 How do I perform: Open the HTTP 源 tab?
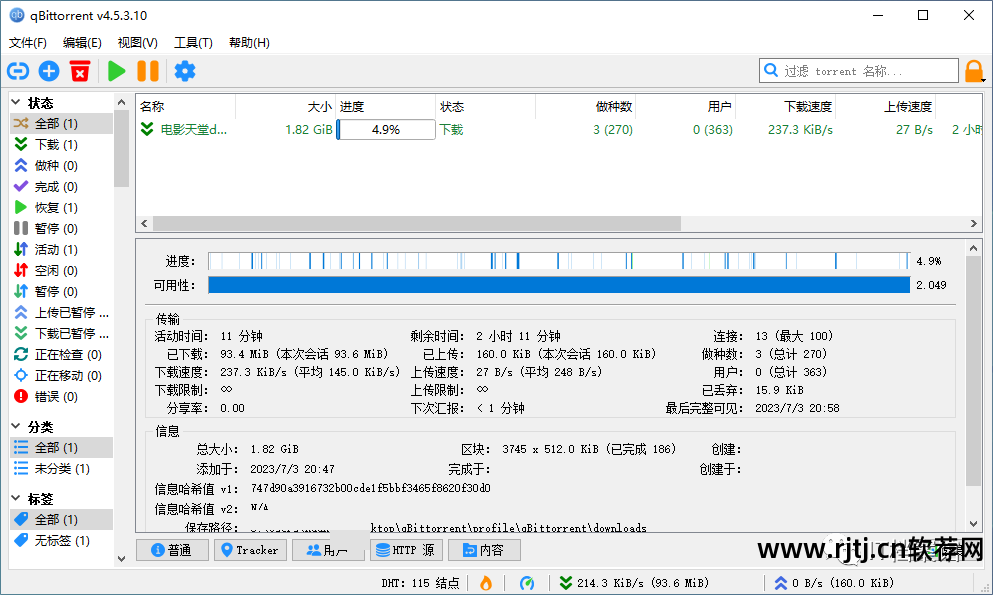406,549
